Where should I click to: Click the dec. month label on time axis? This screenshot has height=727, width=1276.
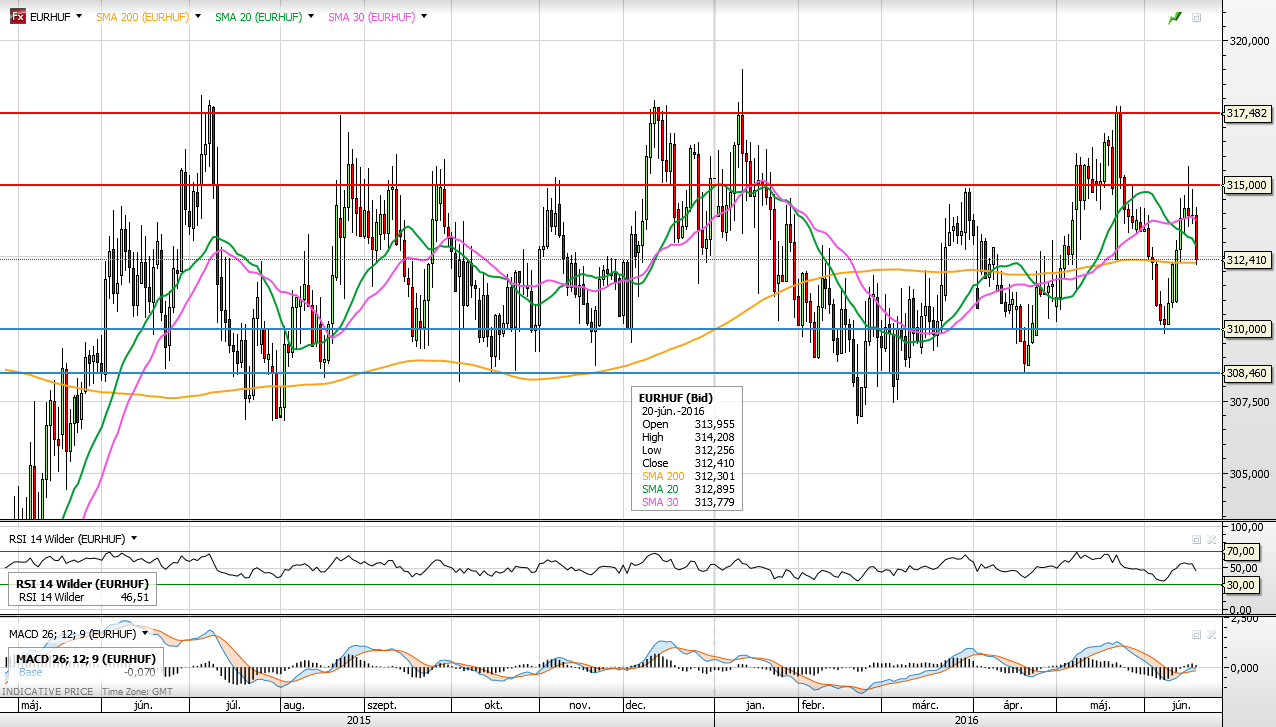click(x=634, y=705)
